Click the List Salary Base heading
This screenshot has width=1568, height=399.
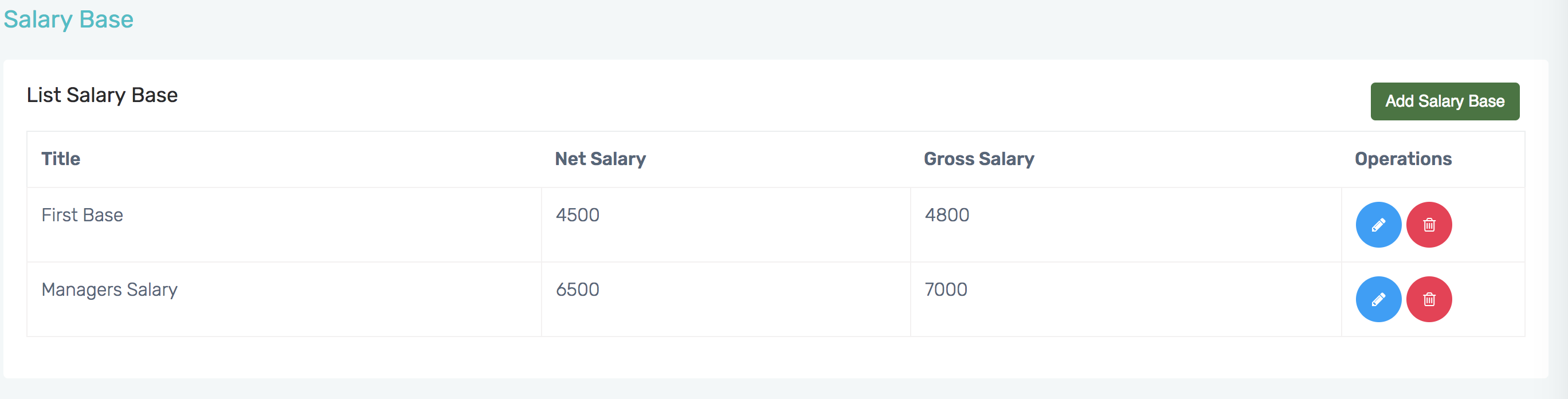[102, 95]
